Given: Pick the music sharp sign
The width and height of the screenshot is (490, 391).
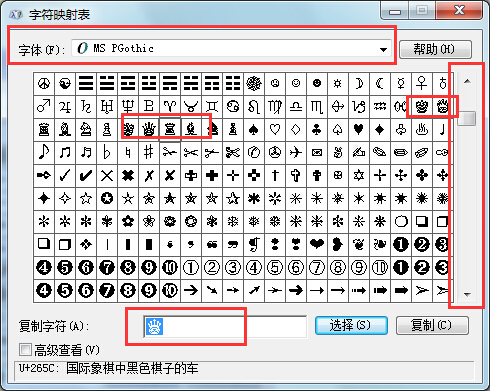Looking at the screenshot, I should (x=149, y=153).
